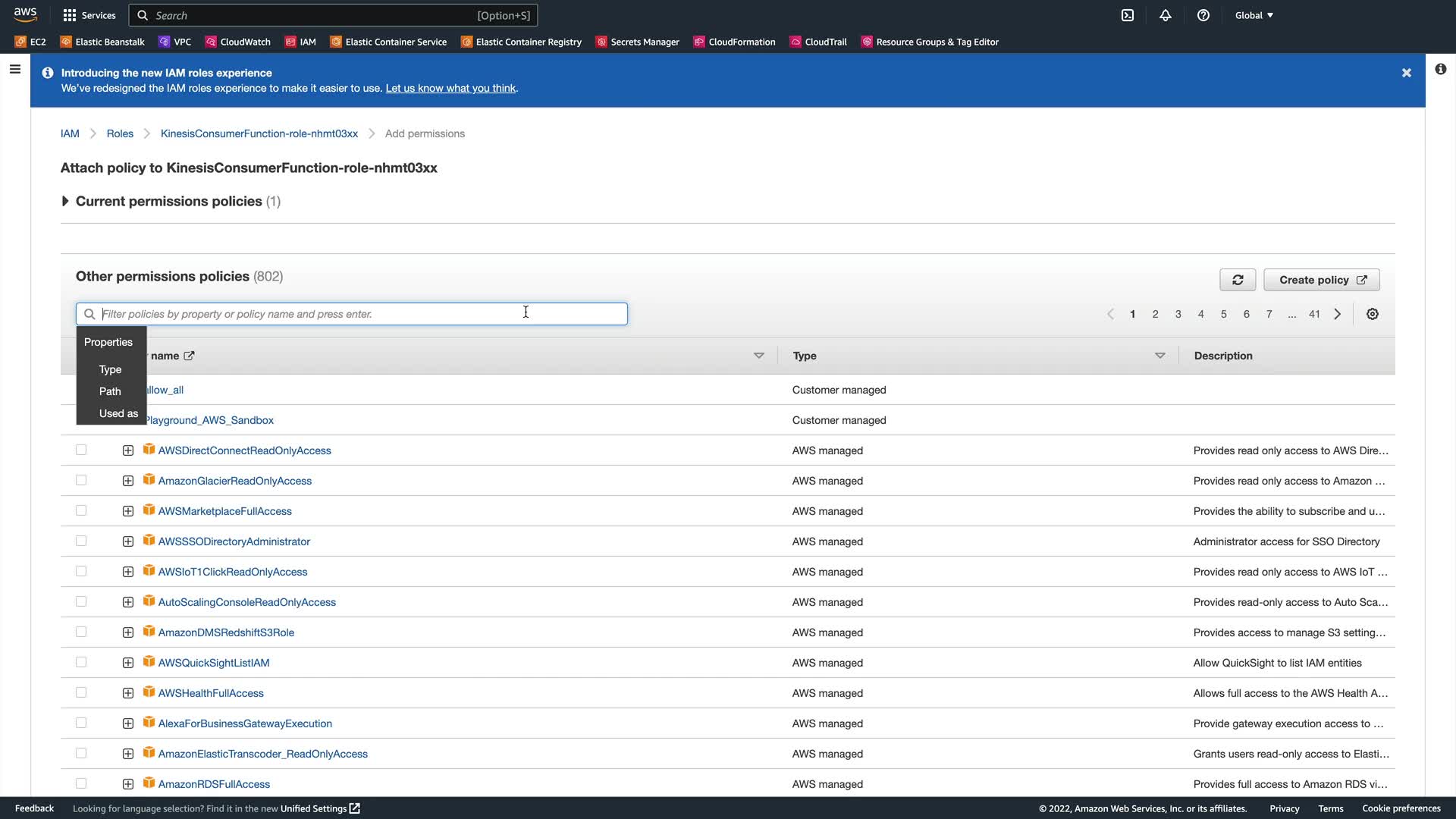Choose the Type property filter option
The height and width of the screenshot is (819, 1456).
tap(110, 369)
